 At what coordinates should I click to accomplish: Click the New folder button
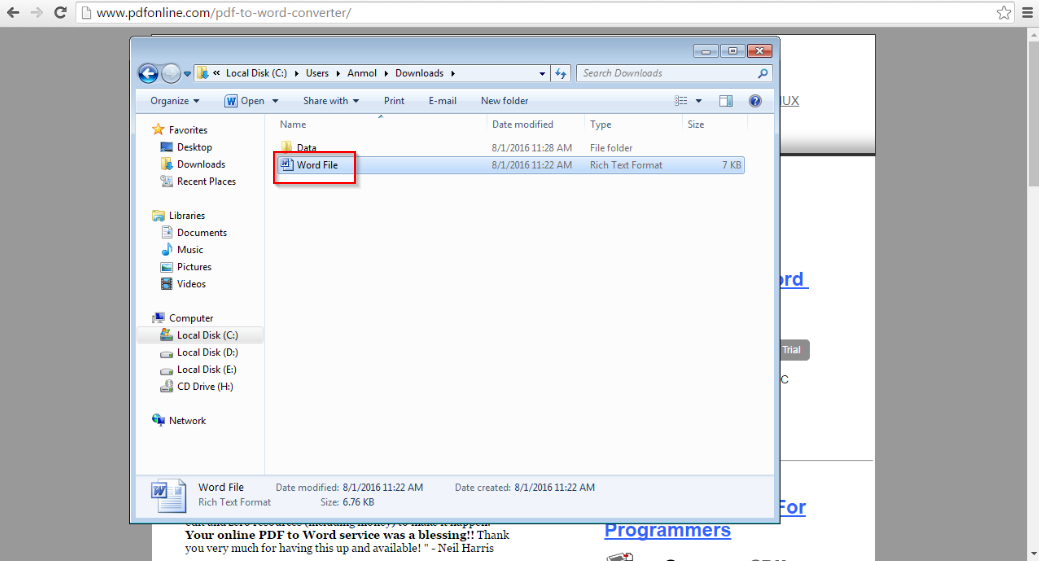(504, 101)
